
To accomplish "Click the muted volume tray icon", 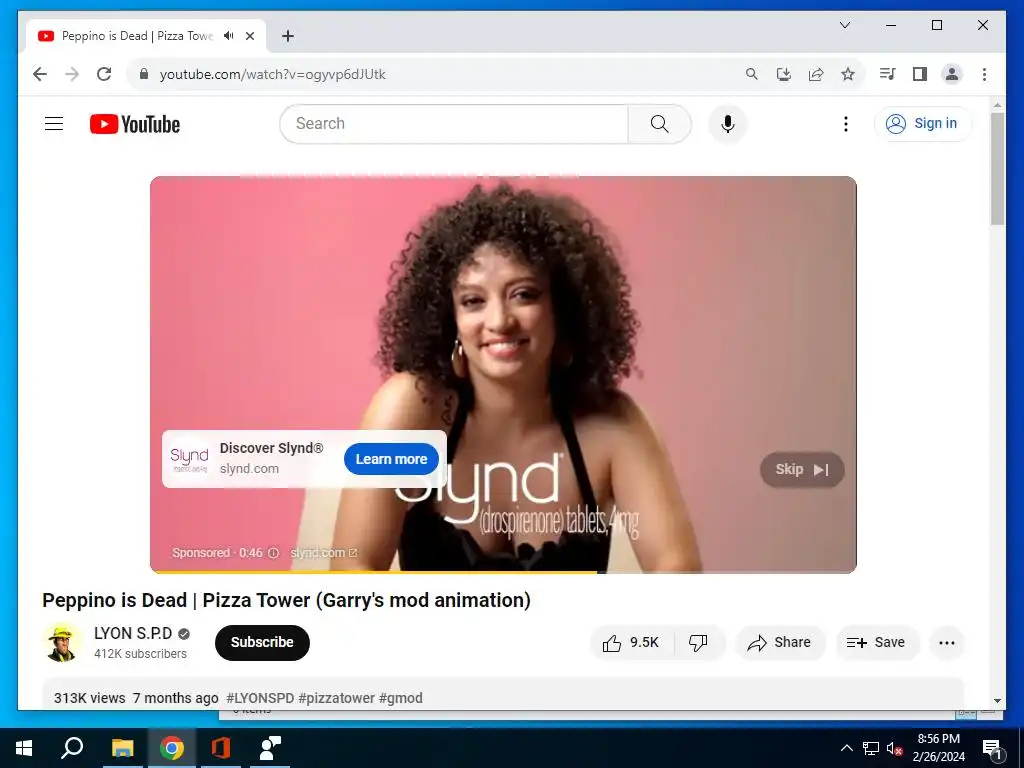I will (895, 748).
